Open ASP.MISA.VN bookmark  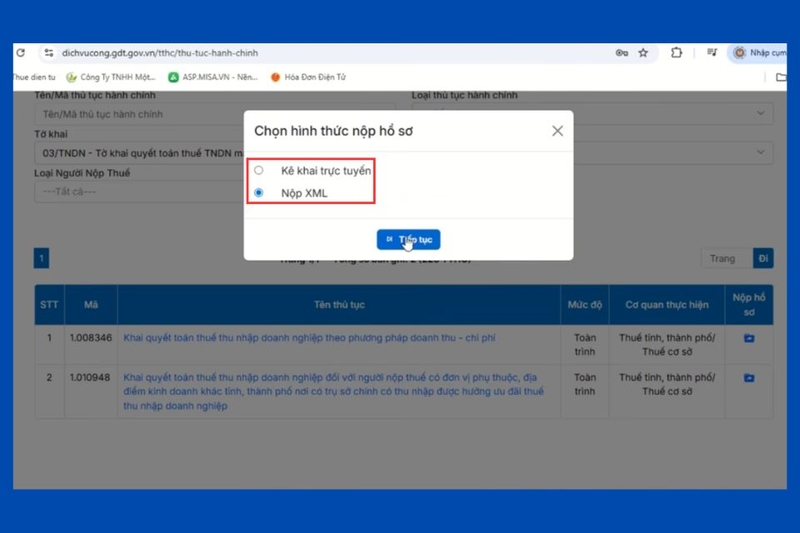[x=214, y=77]
